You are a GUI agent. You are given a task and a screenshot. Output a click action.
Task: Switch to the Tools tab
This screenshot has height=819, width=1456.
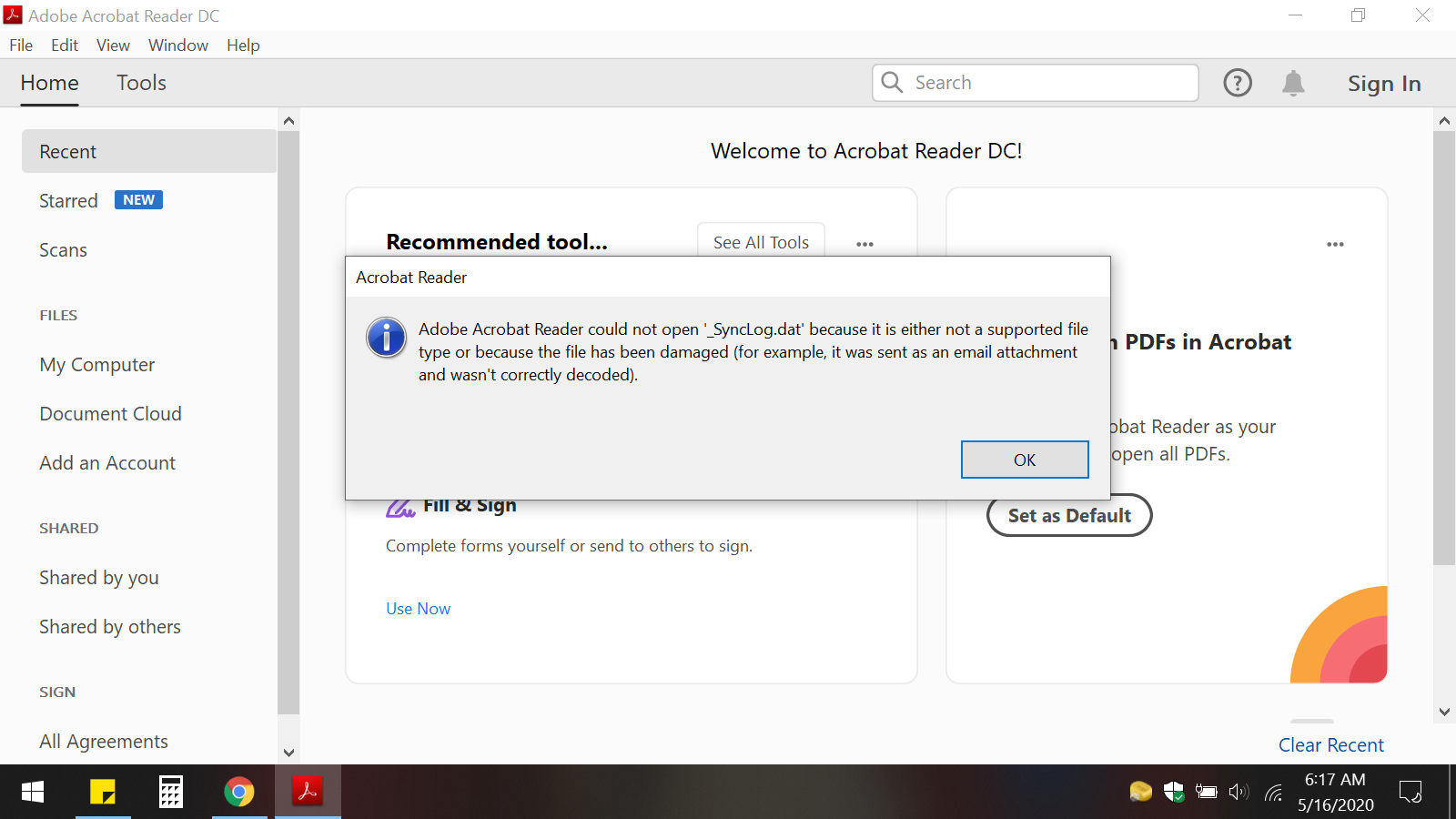coord(141,83)
